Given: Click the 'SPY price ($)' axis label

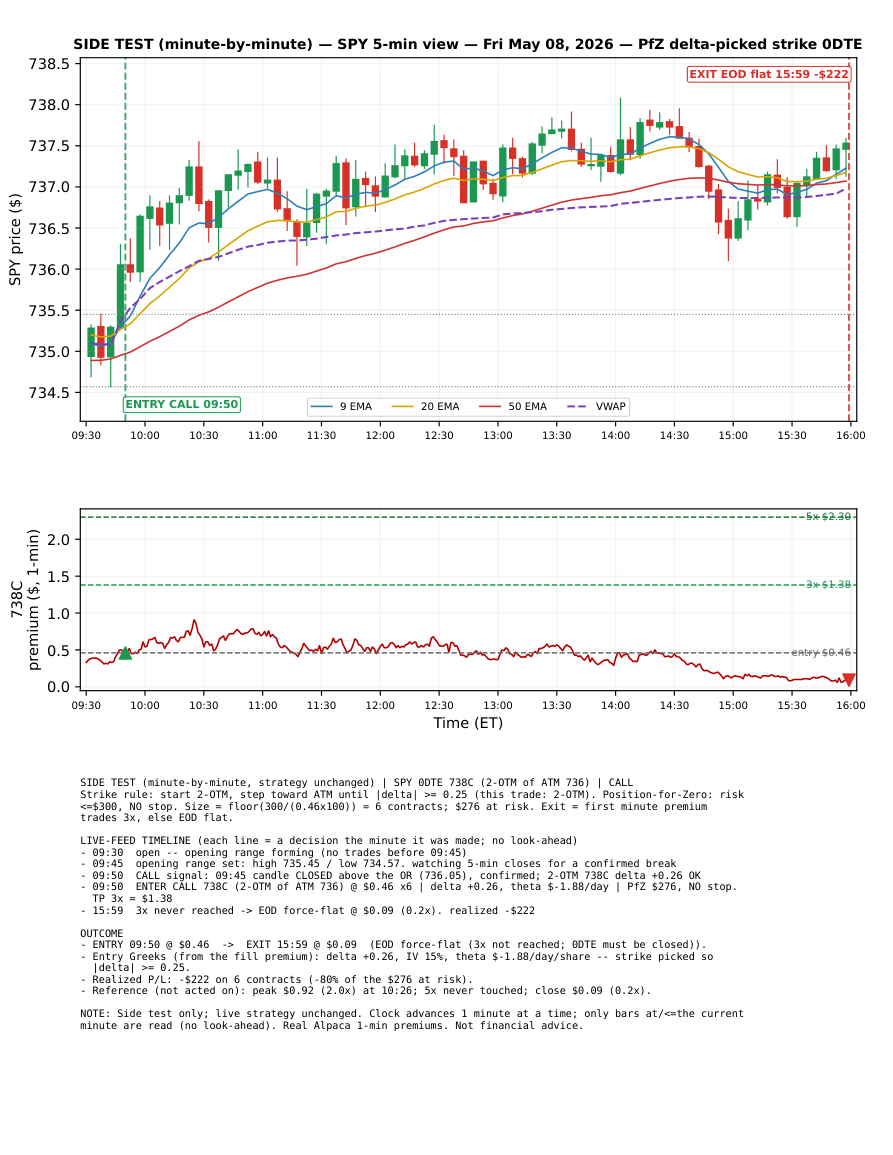Looking at the screenshot, I should coord(15,239).
